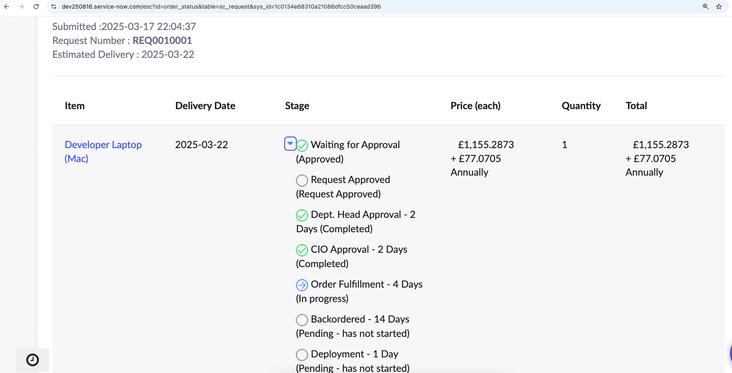Click the Stage column header
Viewport: 732px width, 373px height.
point(297,106)
